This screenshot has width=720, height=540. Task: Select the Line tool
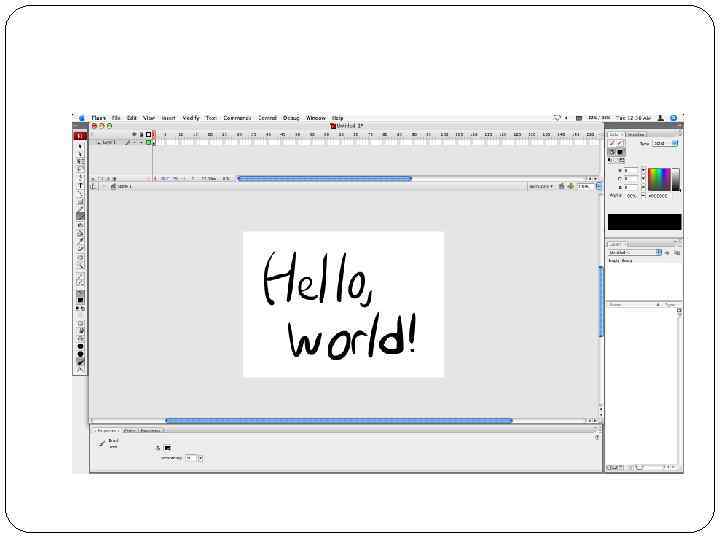(80, 193)
